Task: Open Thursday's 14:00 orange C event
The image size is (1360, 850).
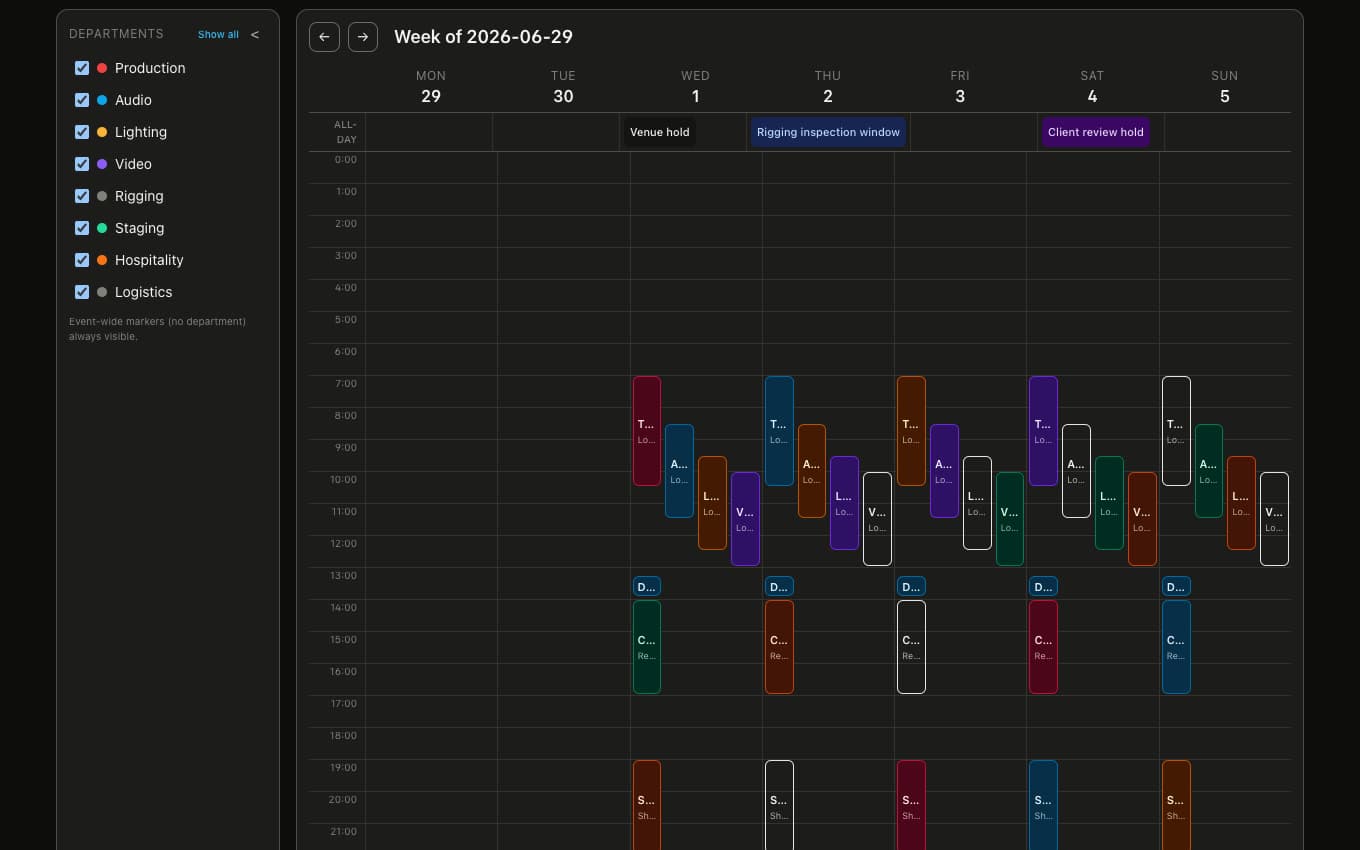Action: pyautogui.click(x=779, y=647)
